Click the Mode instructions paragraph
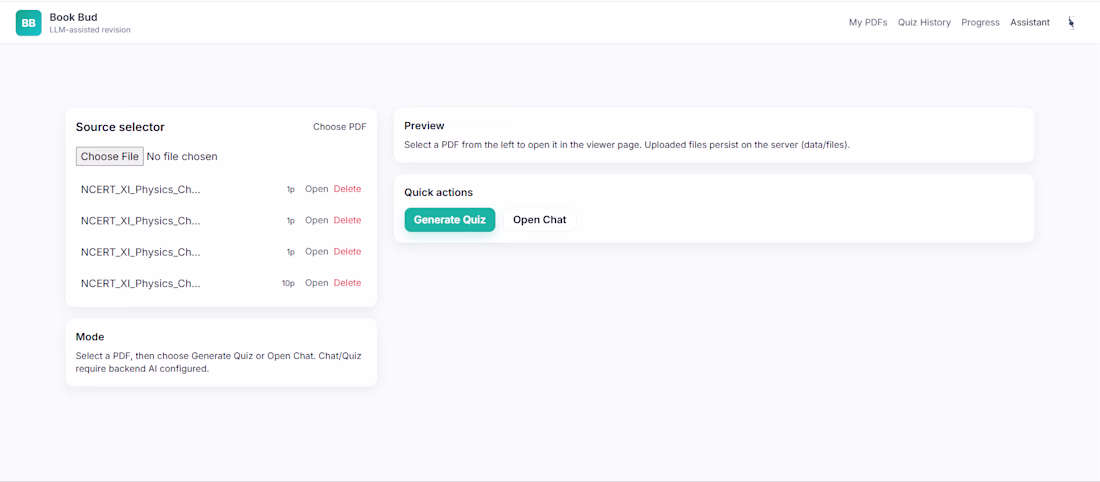Screen dimensions: 1100x482 [x=218, y=362]
